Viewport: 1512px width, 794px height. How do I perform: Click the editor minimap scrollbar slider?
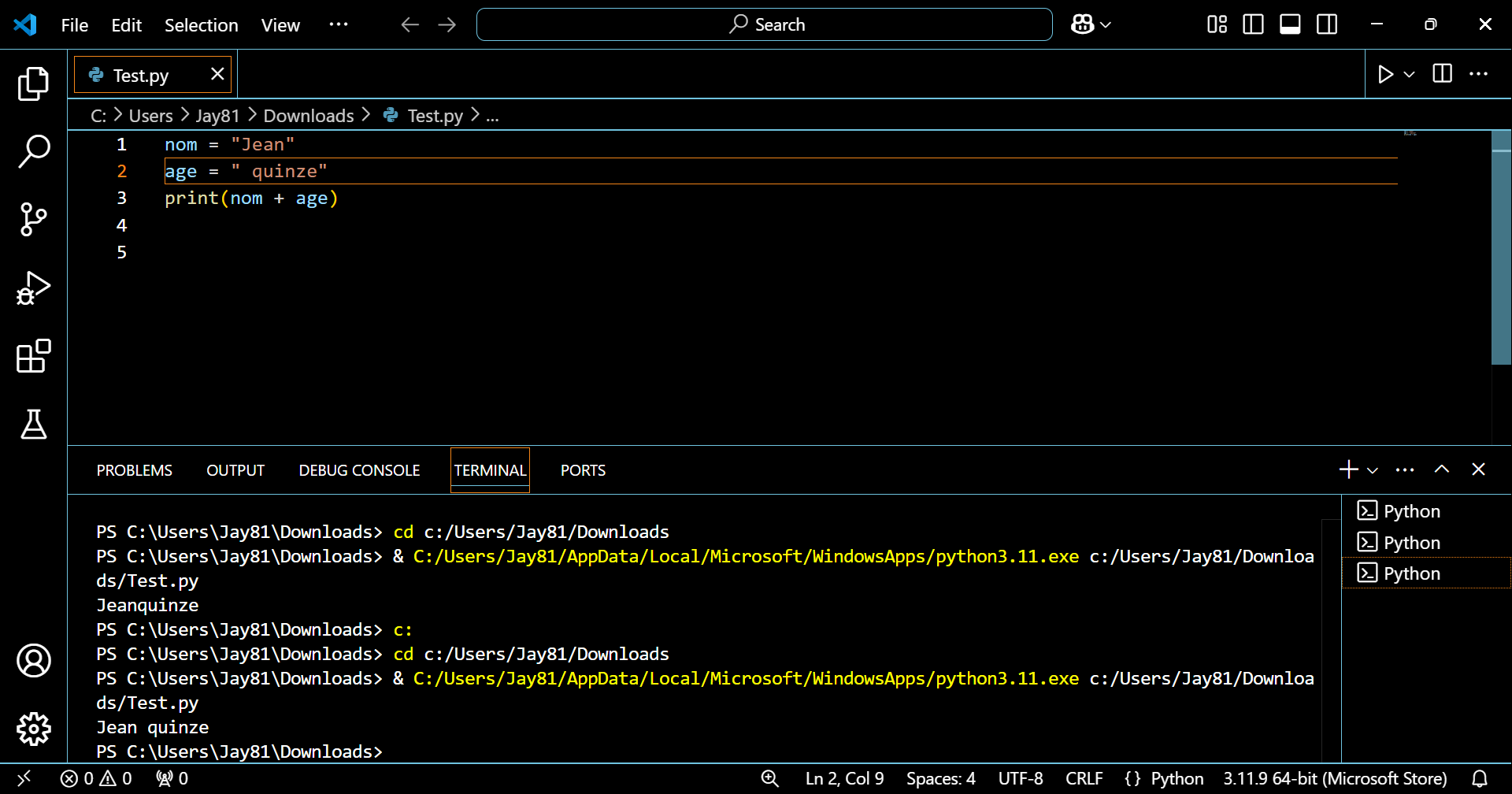1501,246
